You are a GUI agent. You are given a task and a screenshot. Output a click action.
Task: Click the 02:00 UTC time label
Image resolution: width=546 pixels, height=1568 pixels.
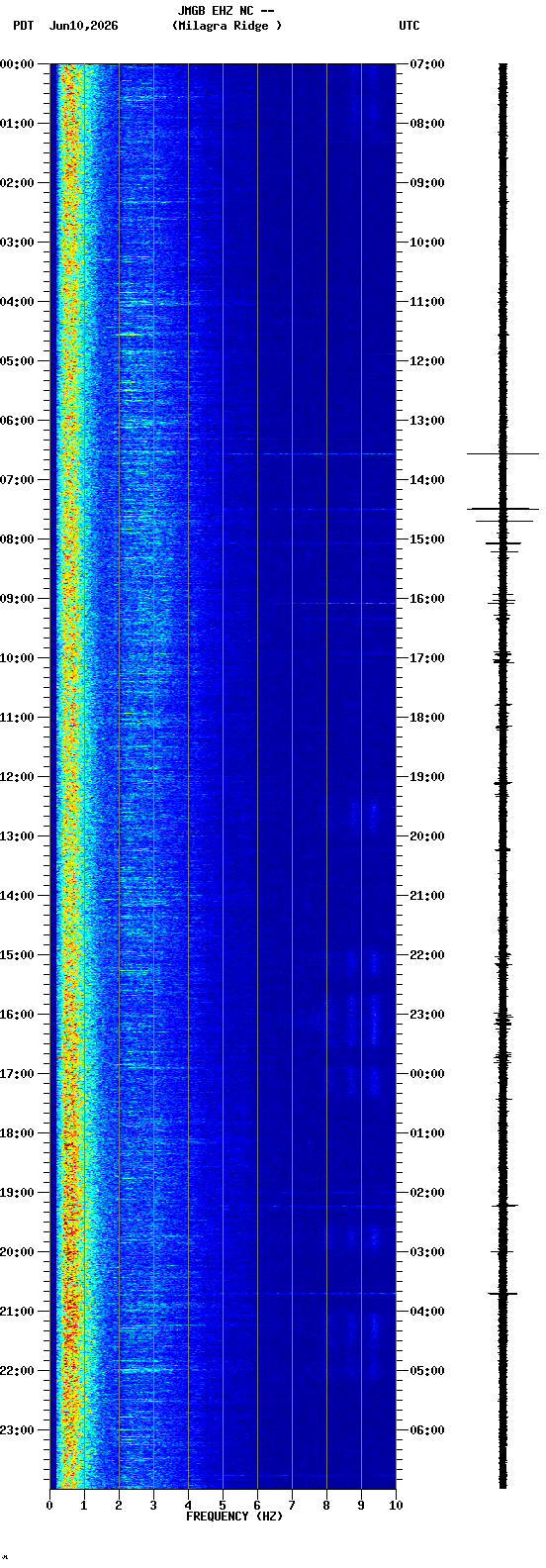coord(427,1193)
